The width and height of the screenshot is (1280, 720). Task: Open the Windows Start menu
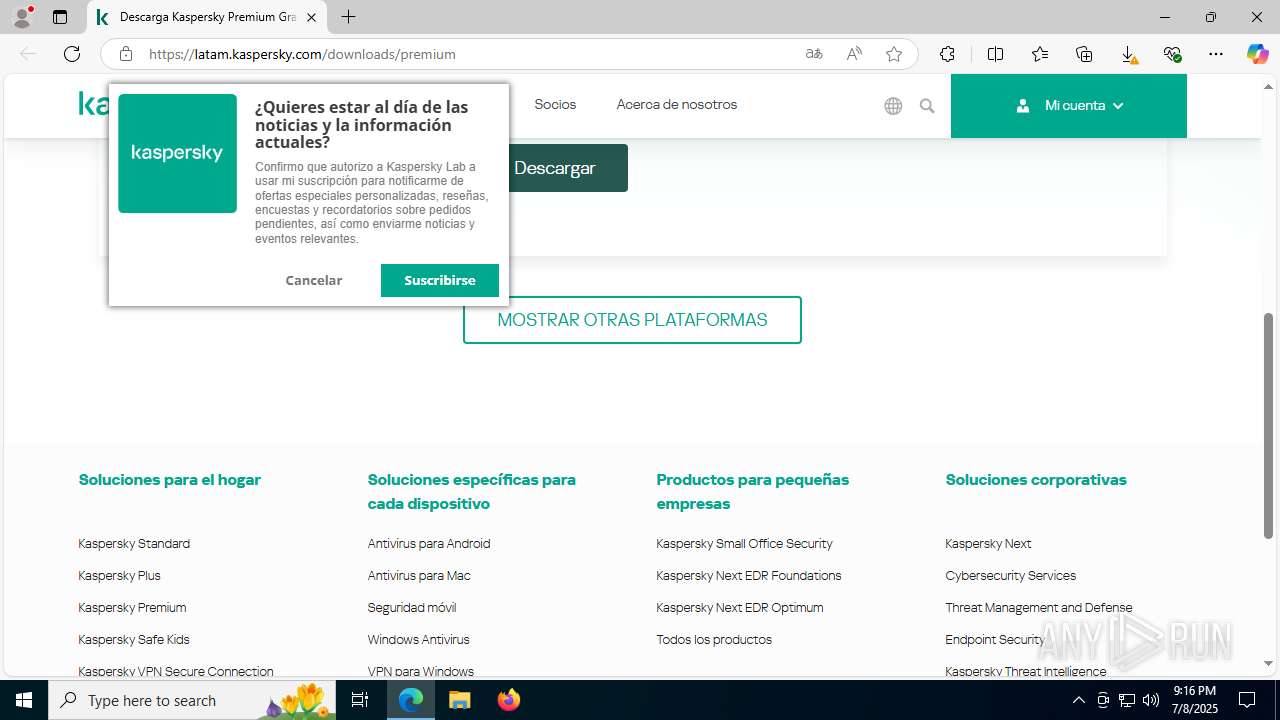pos(24,700)
